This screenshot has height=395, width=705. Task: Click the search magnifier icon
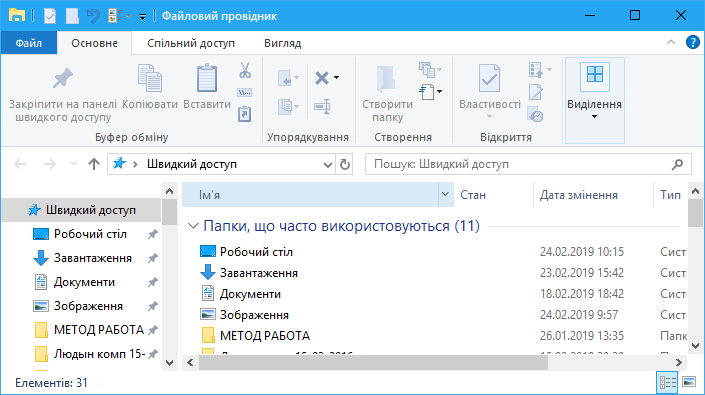[x=677, y=164]
